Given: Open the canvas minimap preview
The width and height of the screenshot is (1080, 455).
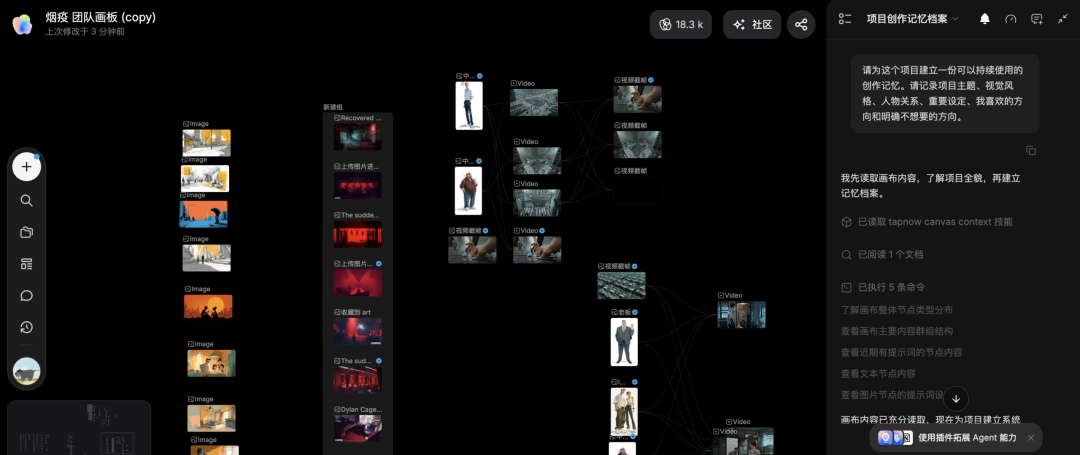Looking at the screenshot, I should point(79,427).
